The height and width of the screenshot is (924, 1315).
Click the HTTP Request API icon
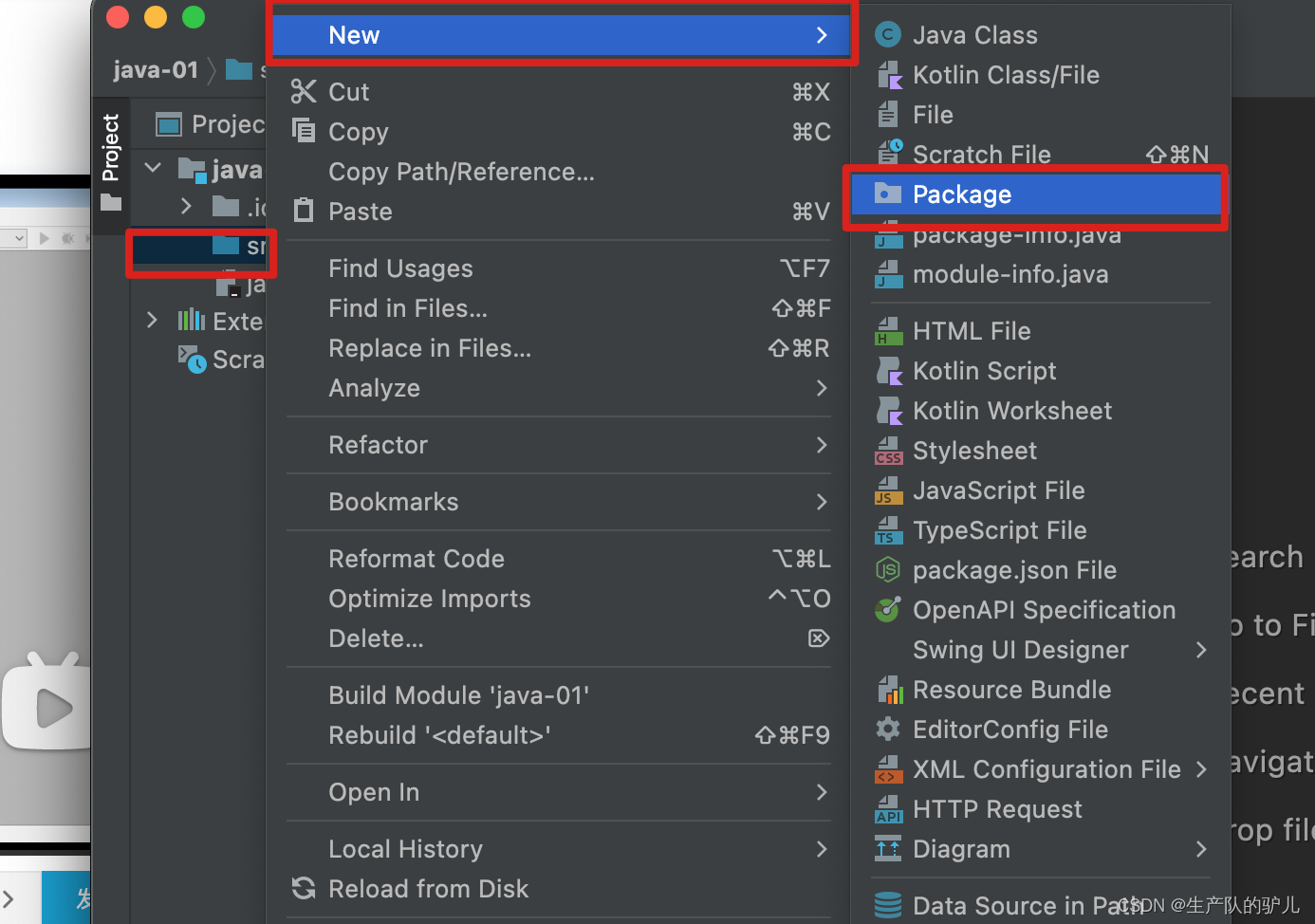coord(888,809)
